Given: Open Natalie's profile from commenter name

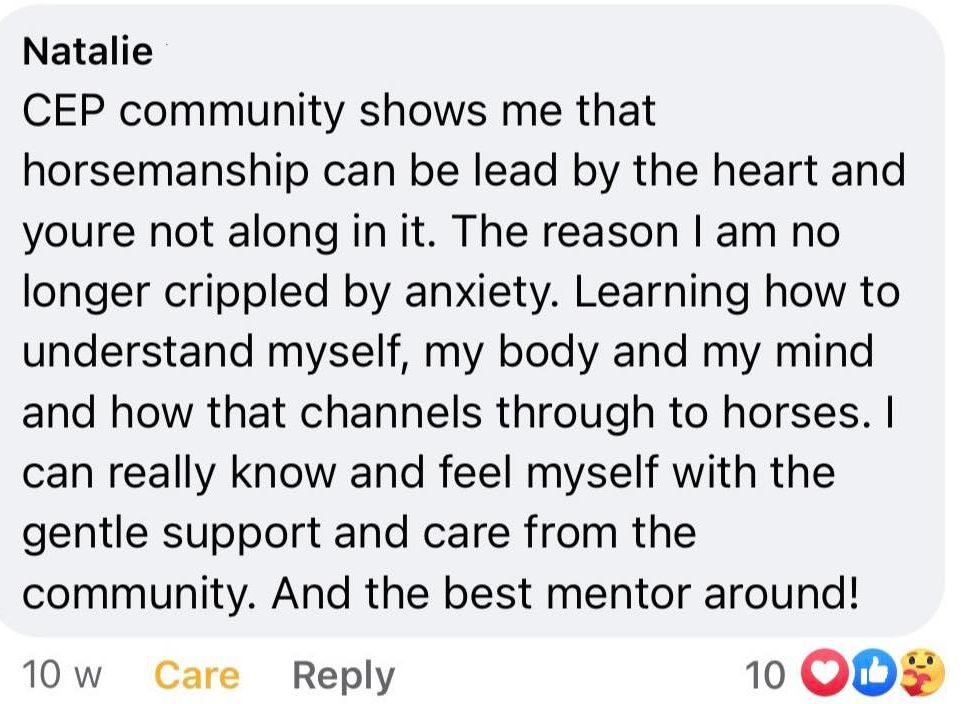Looking at the screenshot, I should pyautogui.click(x=88, y=50).
